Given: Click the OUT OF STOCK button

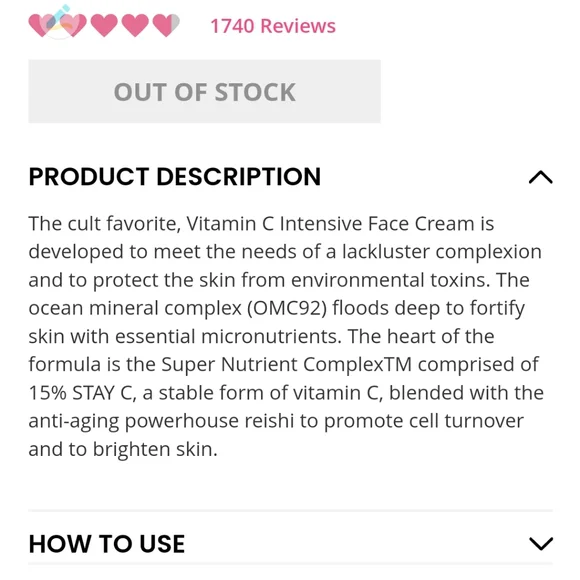Looking at the screenshot, I should (205, 91).
